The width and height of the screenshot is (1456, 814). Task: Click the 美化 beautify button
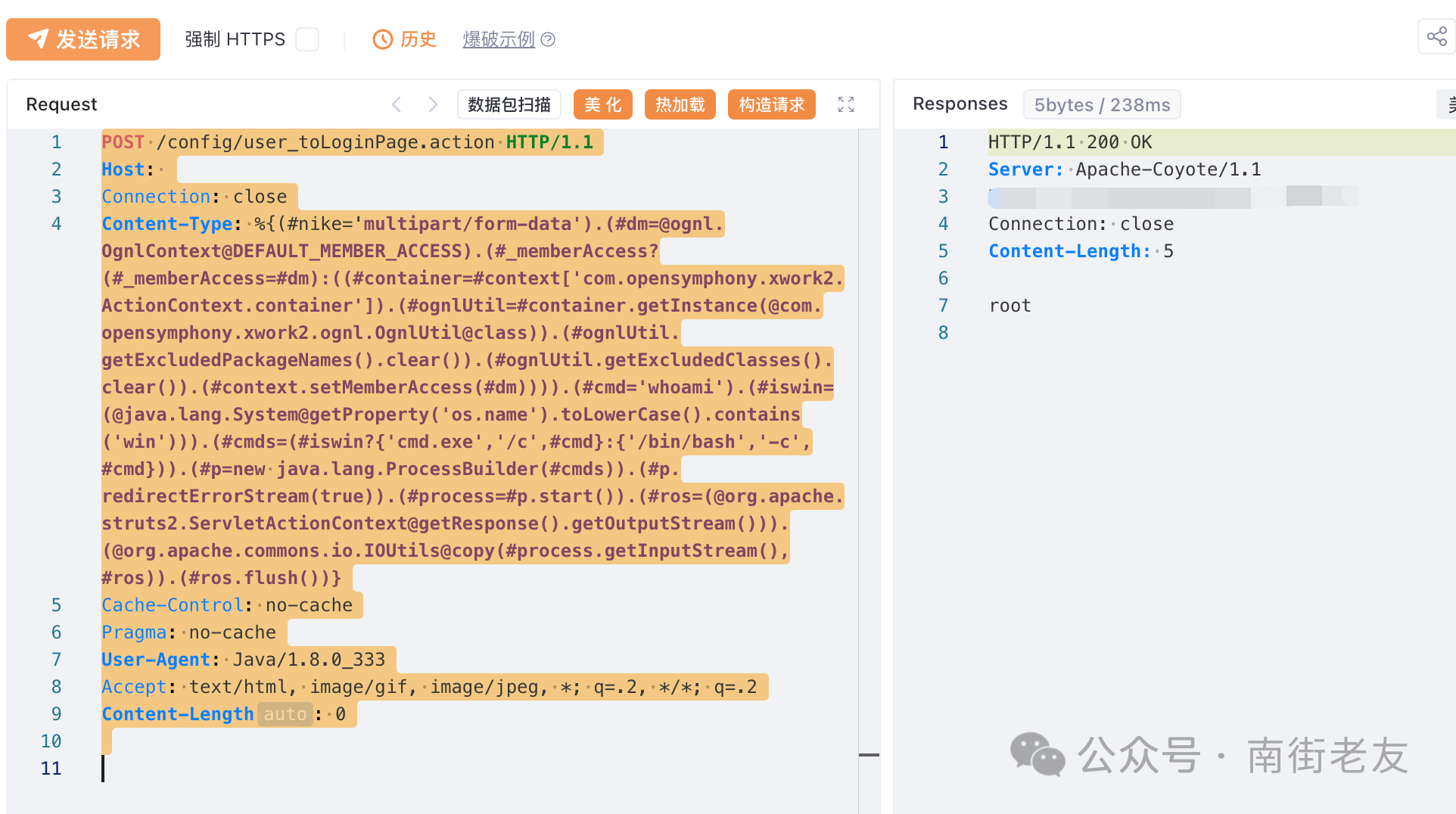pos(602,104)
